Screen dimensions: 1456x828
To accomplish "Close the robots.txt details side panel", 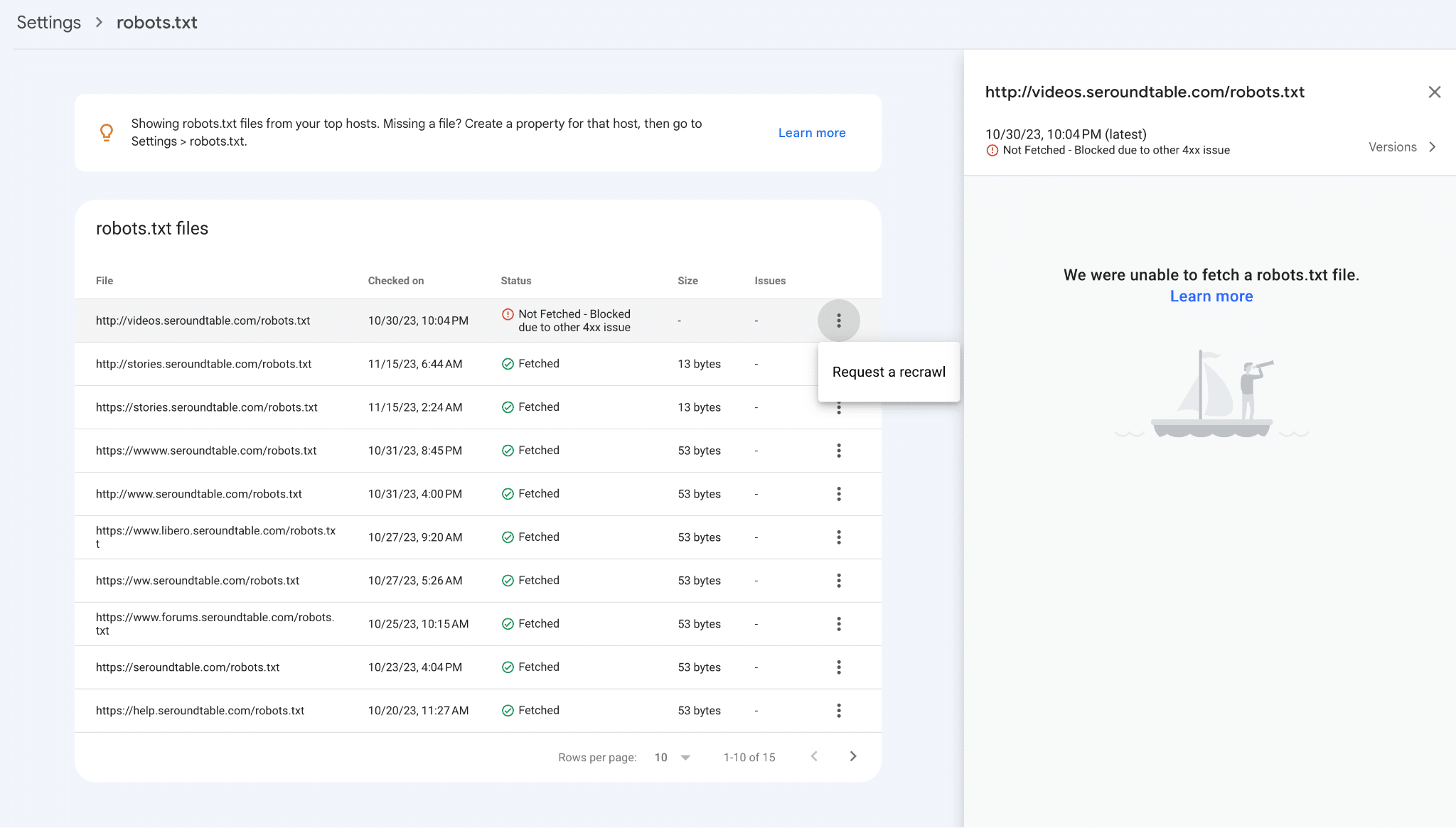I will pos(1435,92).
